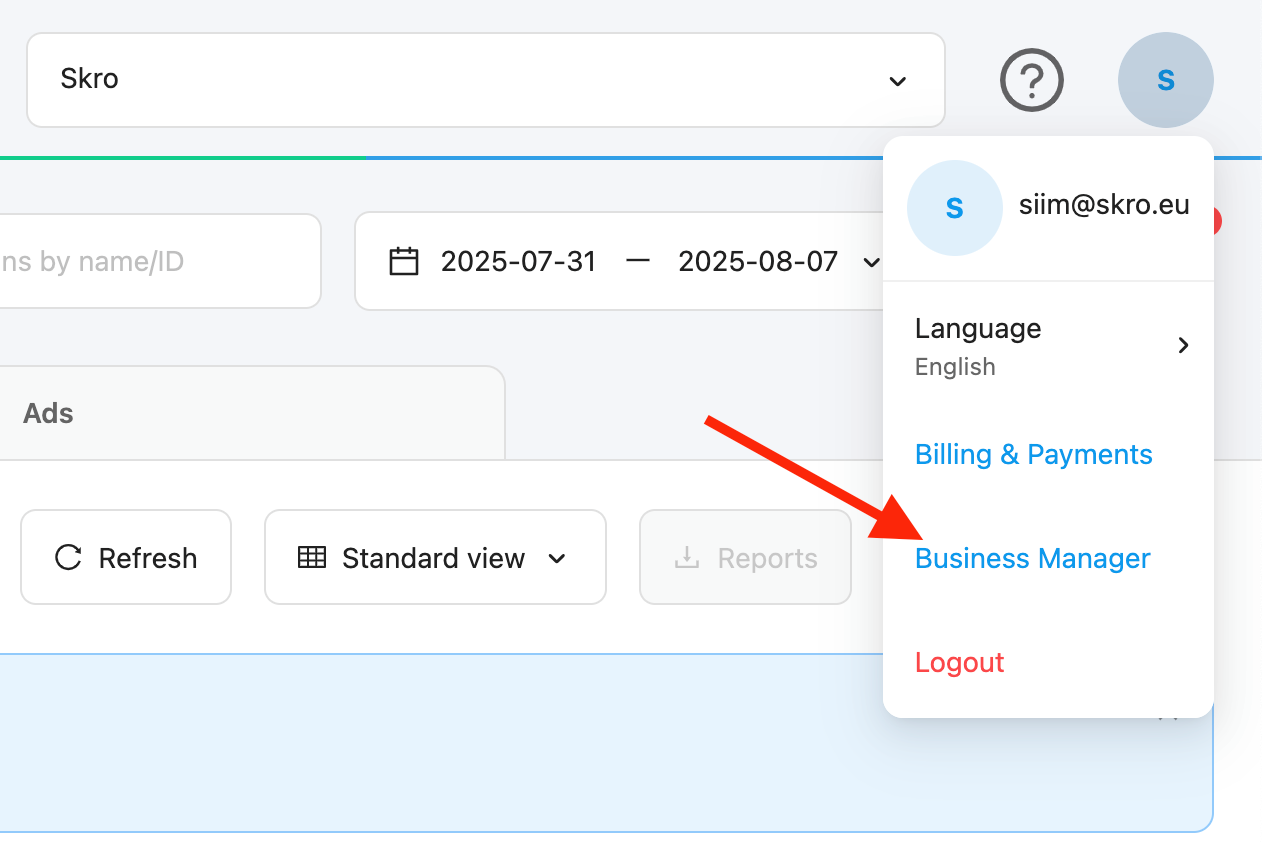Click the user avatar in top bar
Screen dimensions: 1262x842
(1166, 80)
